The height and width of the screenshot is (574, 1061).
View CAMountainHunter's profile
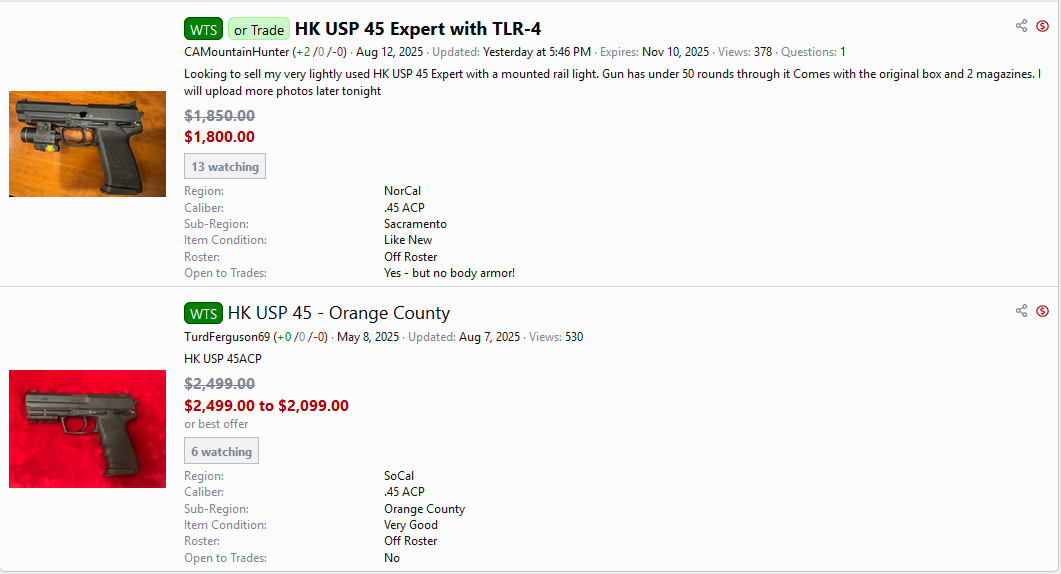236,52
